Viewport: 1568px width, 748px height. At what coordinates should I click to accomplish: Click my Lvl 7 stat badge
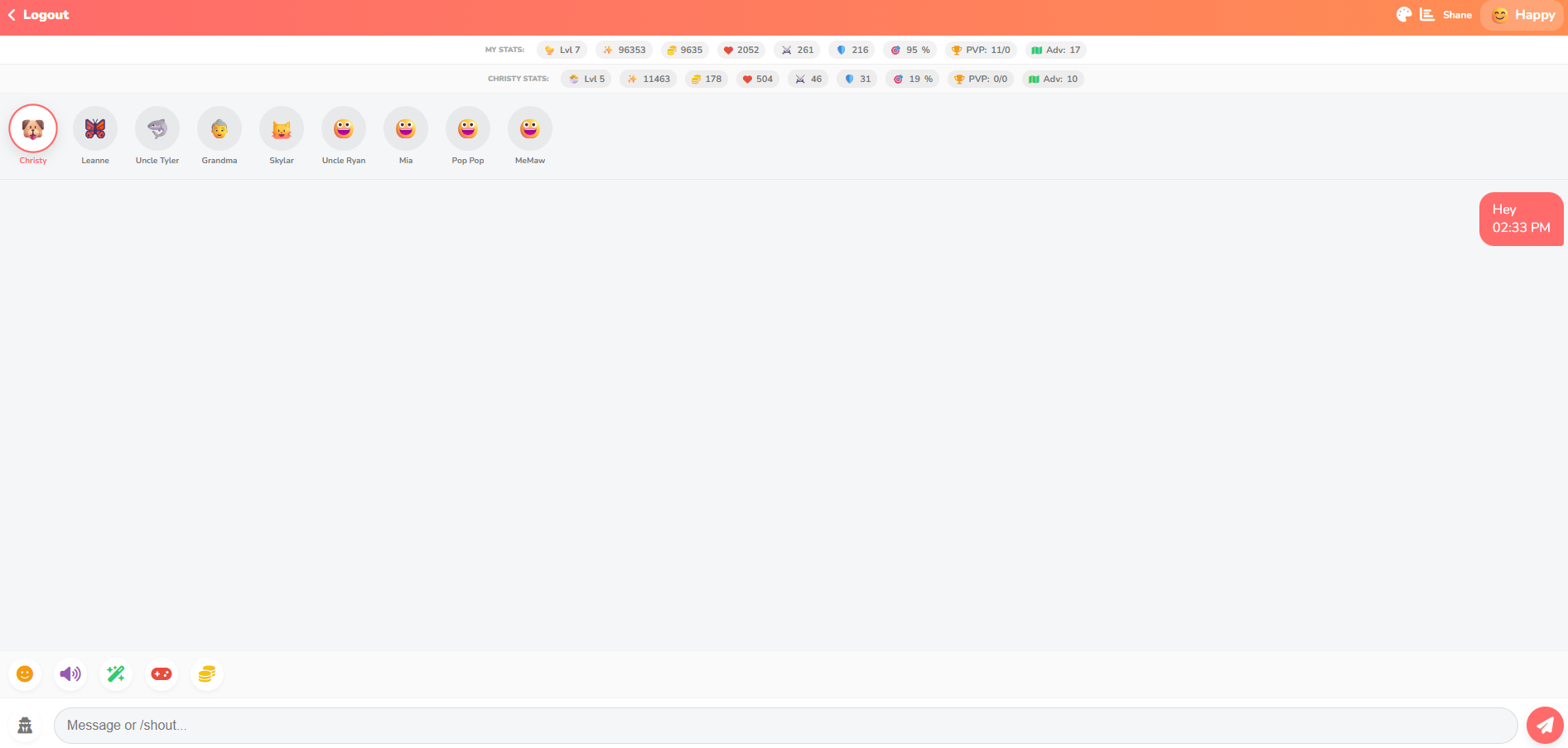562,50
